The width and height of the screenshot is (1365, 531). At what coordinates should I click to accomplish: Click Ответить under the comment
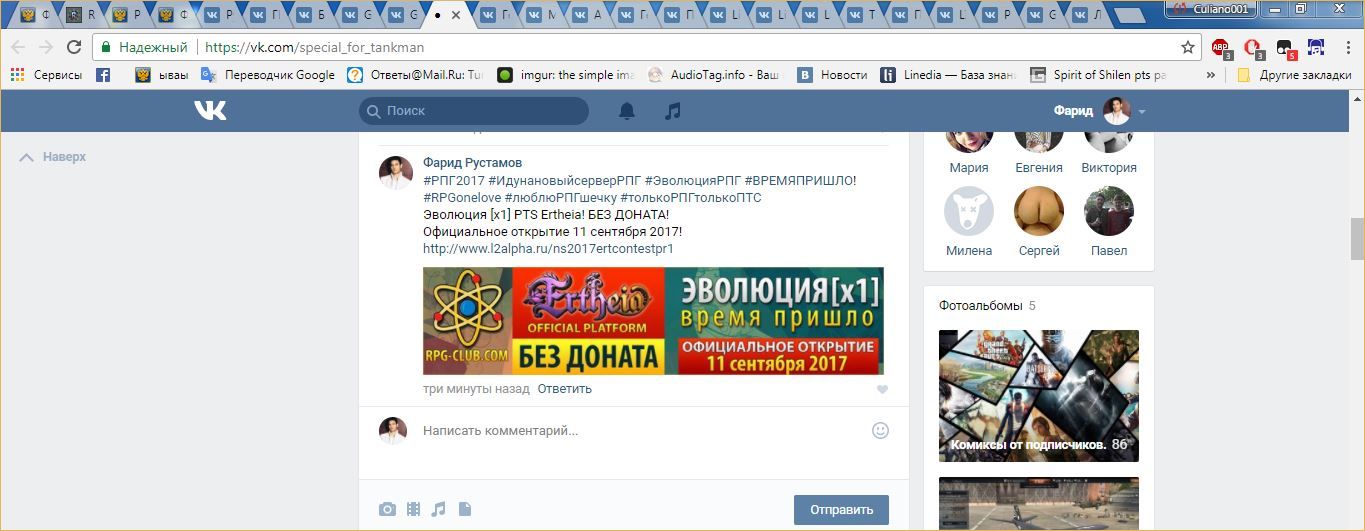[x=564, y=388]
